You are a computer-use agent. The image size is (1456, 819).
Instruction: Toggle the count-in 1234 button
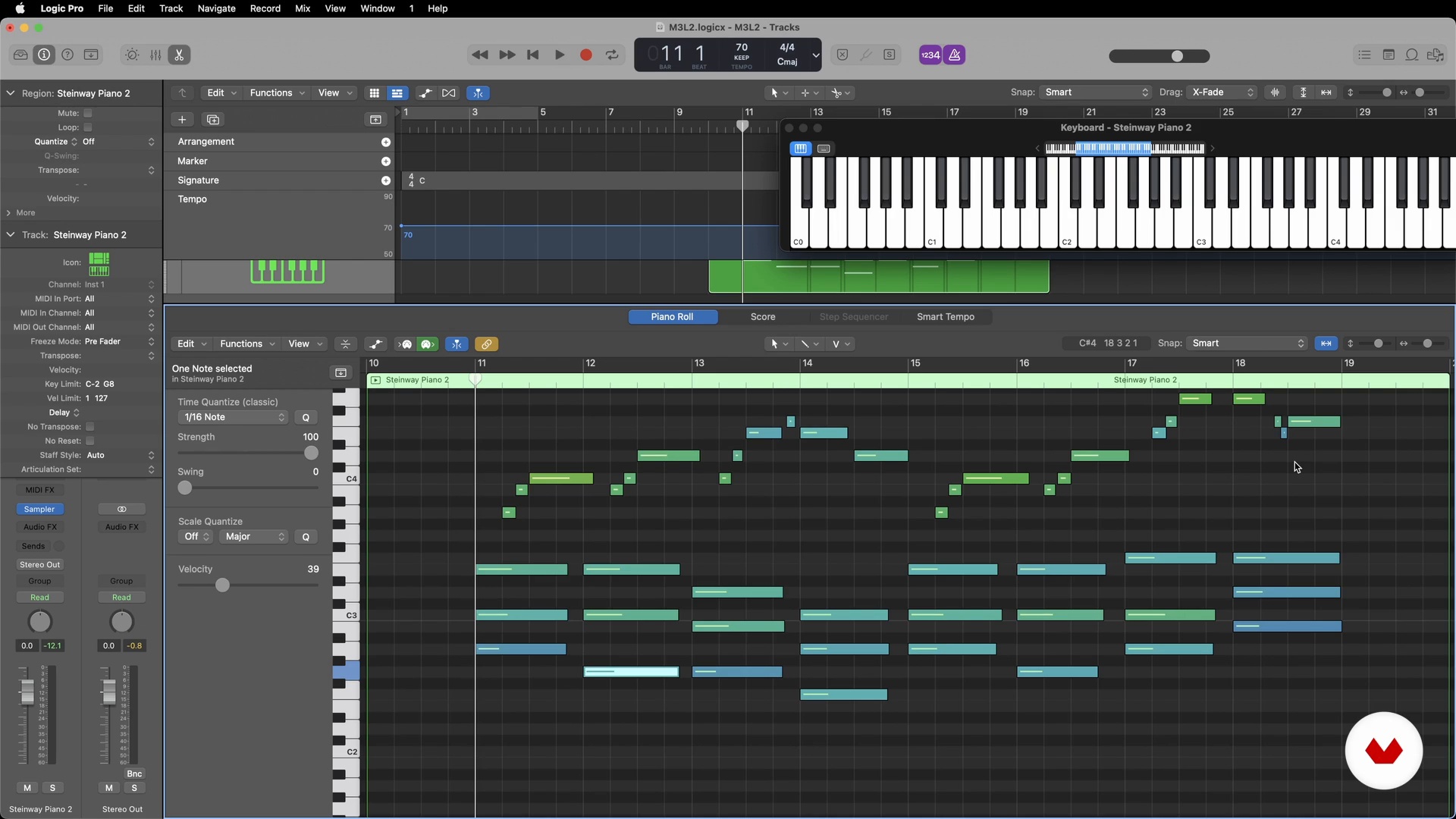pos(930,55)
